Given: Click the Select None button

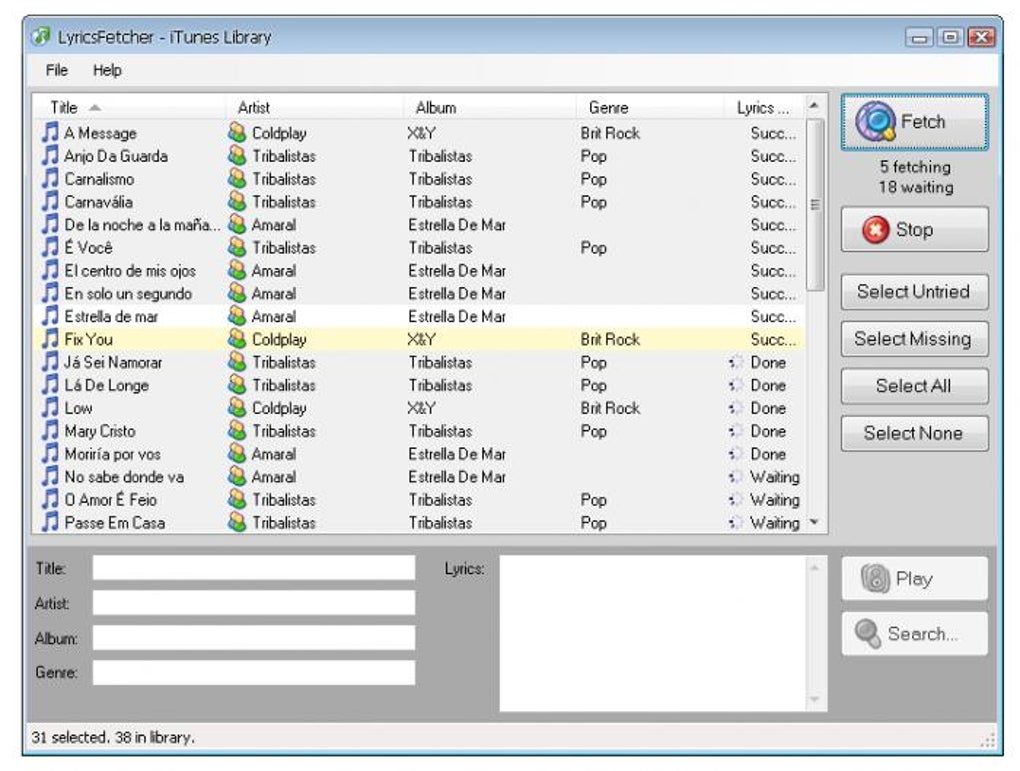Looking at the screenshot, I should [915, 433].
